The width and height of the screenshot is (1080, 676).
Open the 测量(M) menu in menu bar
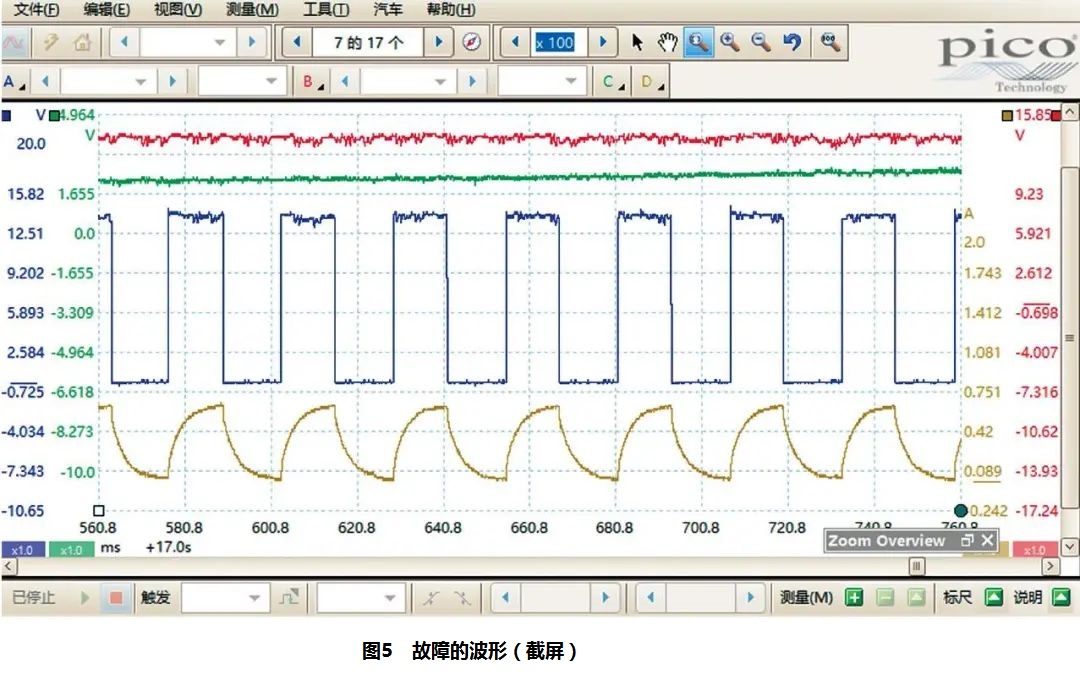252,10
